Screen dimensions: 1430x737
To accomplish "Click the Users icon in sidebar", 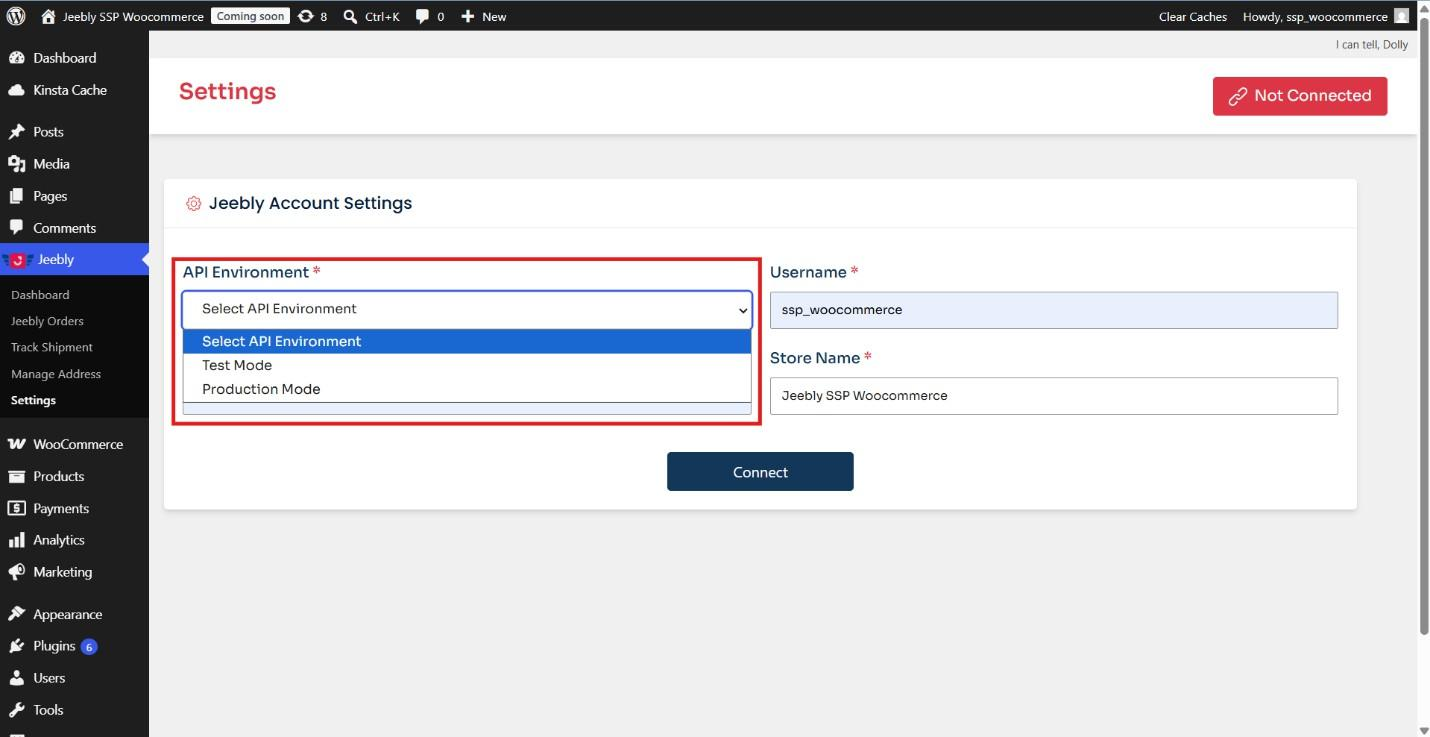I will pos(16,678).
